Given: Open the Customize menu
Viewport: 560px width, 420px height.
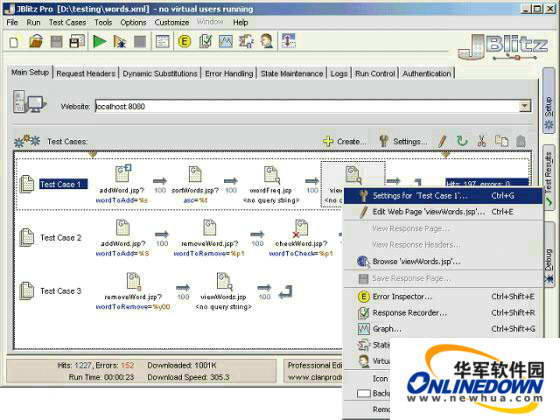Looking at the screenshot, I should [x=172, y=22].
